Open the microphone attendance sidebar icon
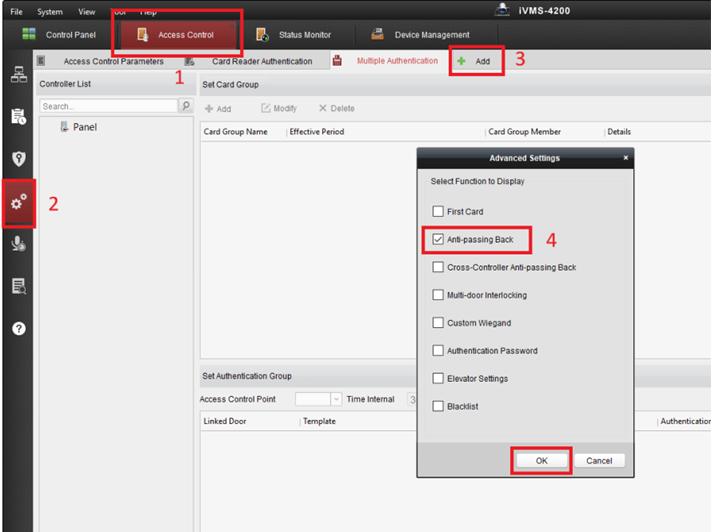The height and width of the screenshot is (532, 711). pos(19,244)
